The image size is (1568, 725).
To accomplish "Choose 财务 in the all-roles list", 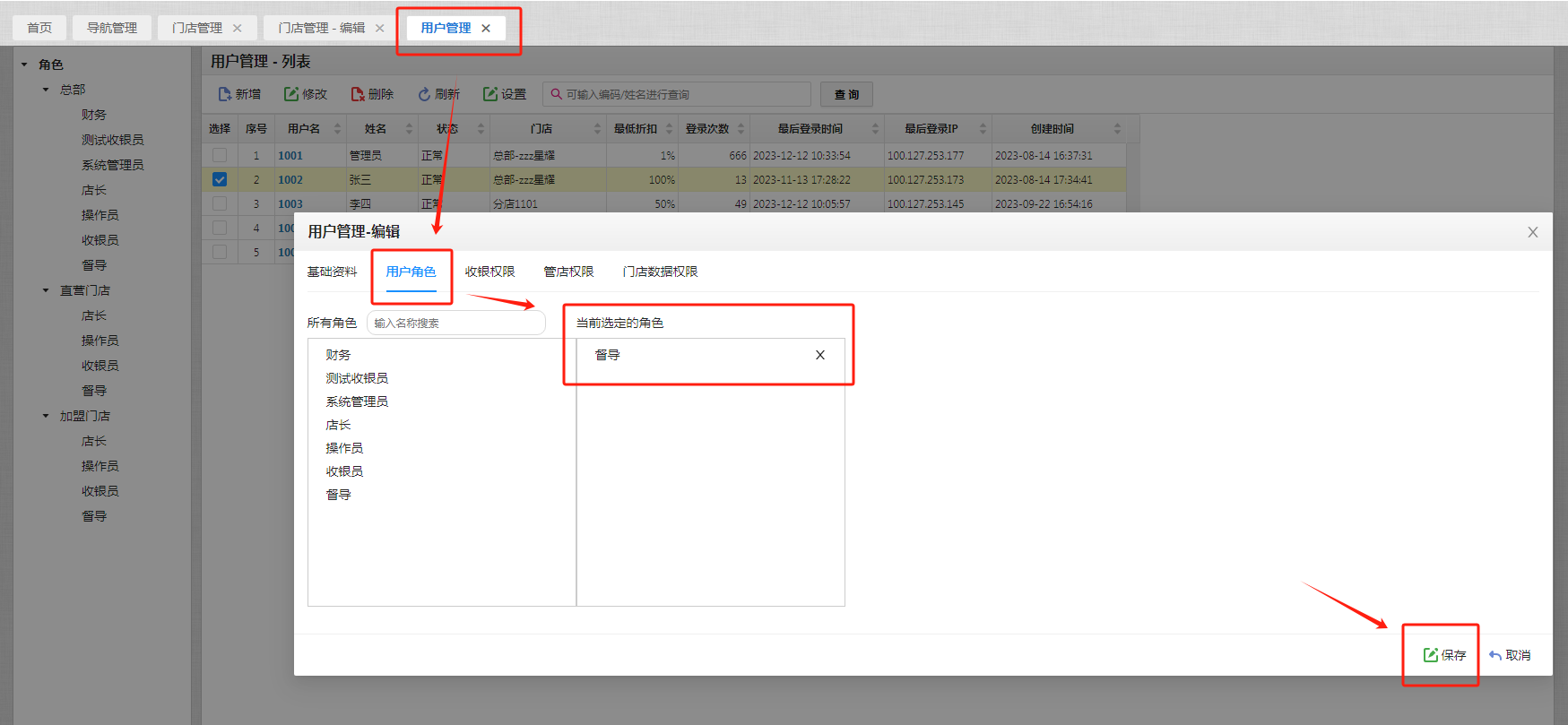I will pyautogui.click(x=339, y=355).
